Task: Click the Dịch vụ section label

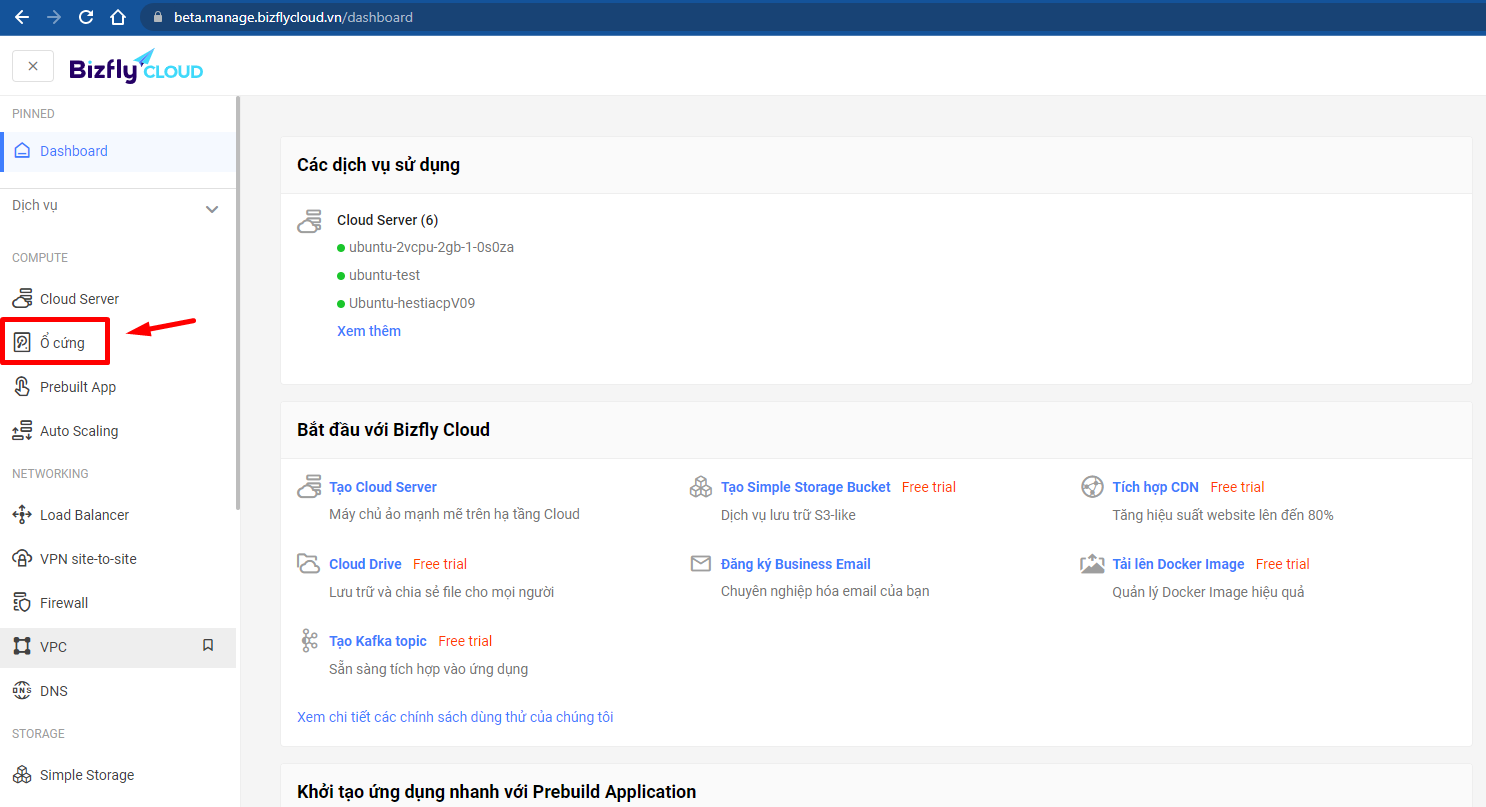Action: click(x=35, y=205)
